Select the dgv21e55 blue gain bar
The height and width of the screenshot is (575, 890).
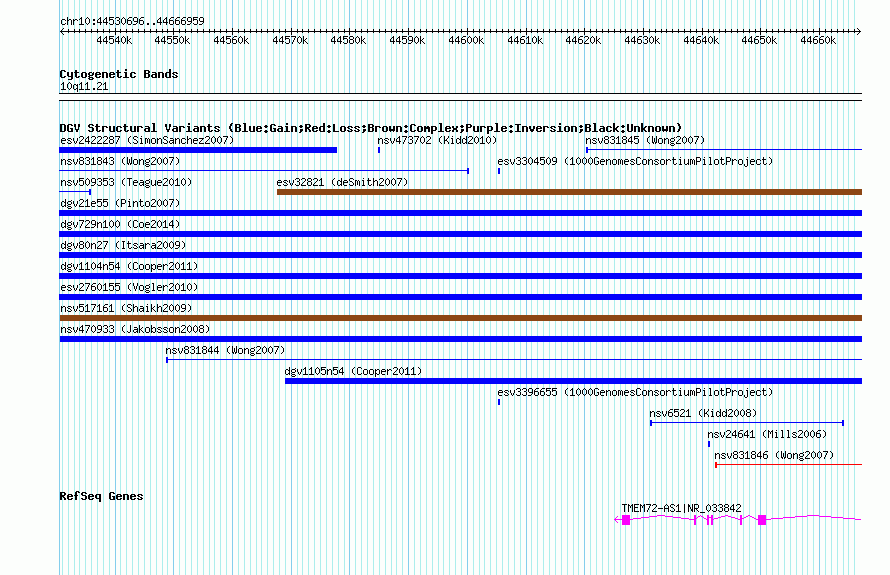[461, 213]
